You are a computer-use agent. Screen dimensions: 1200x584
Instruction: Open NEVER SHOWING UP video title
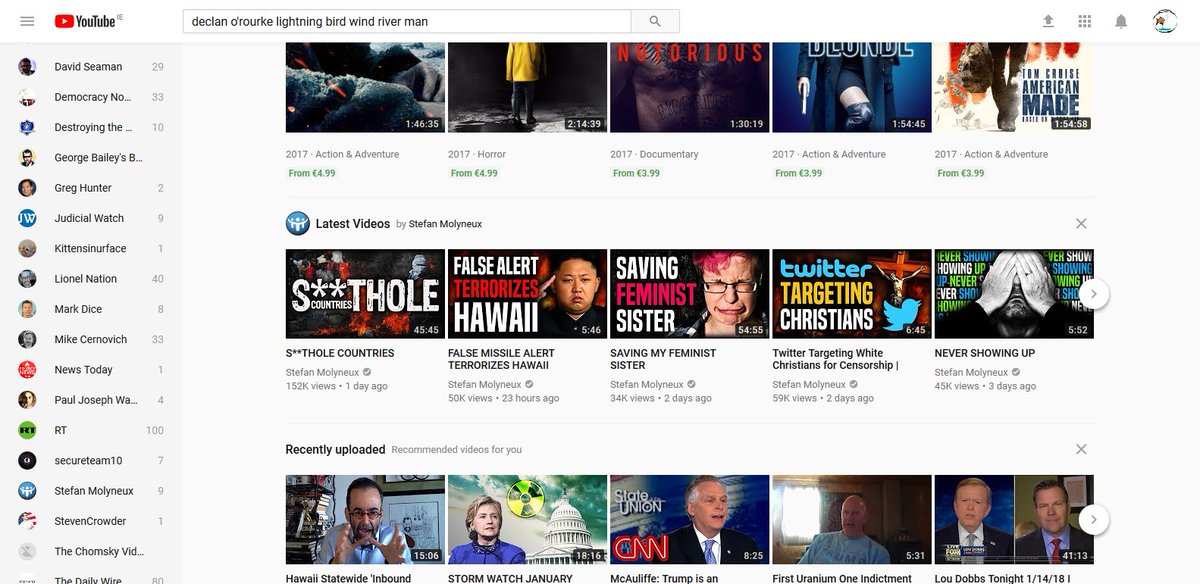tap(985, 353)
